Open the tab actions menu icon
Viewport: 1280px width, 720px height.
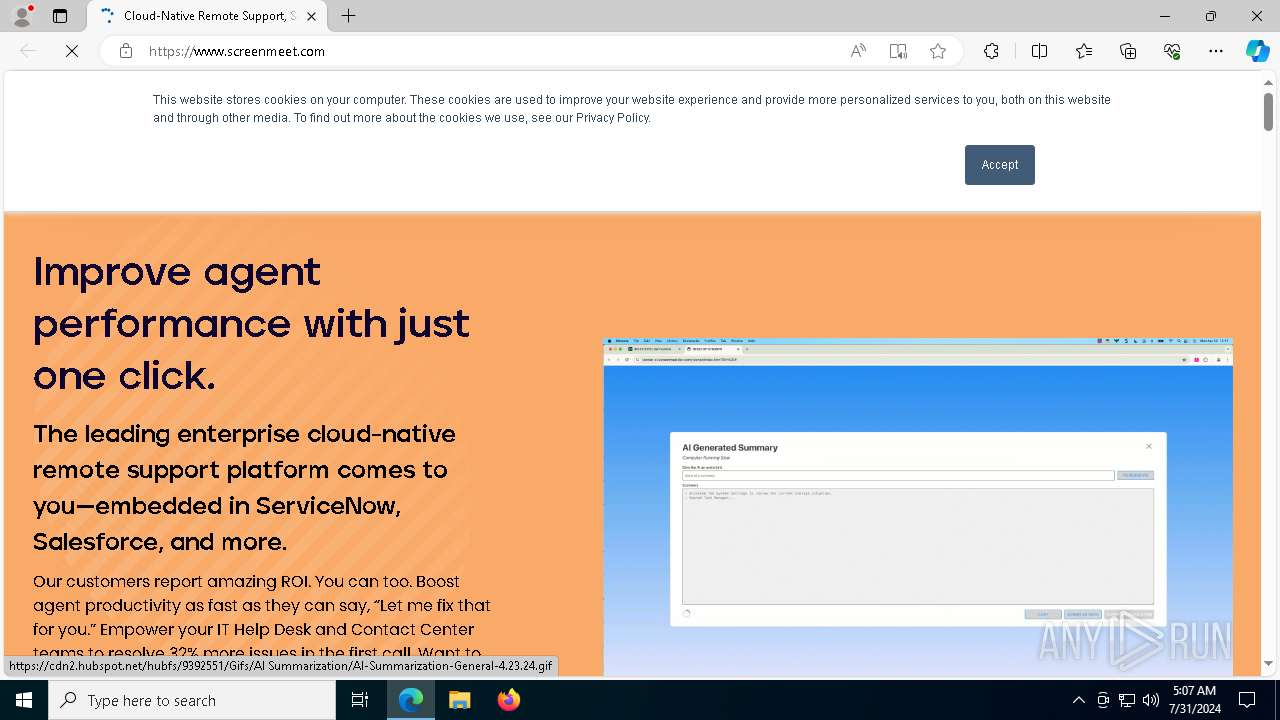pos(60,16)
